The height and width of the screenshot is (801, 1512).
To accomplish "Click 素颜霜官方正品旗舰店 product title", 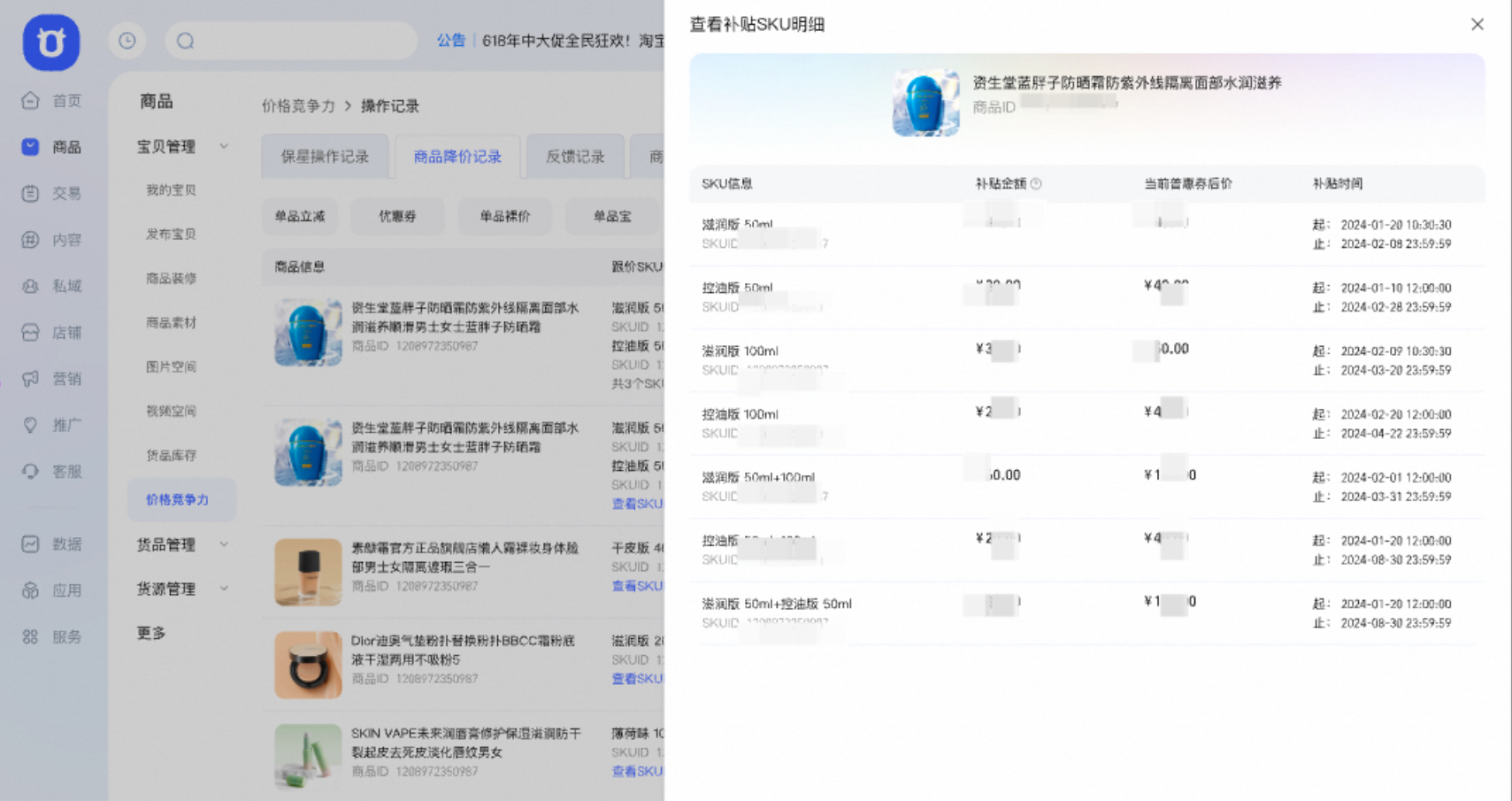I will 464,557.
